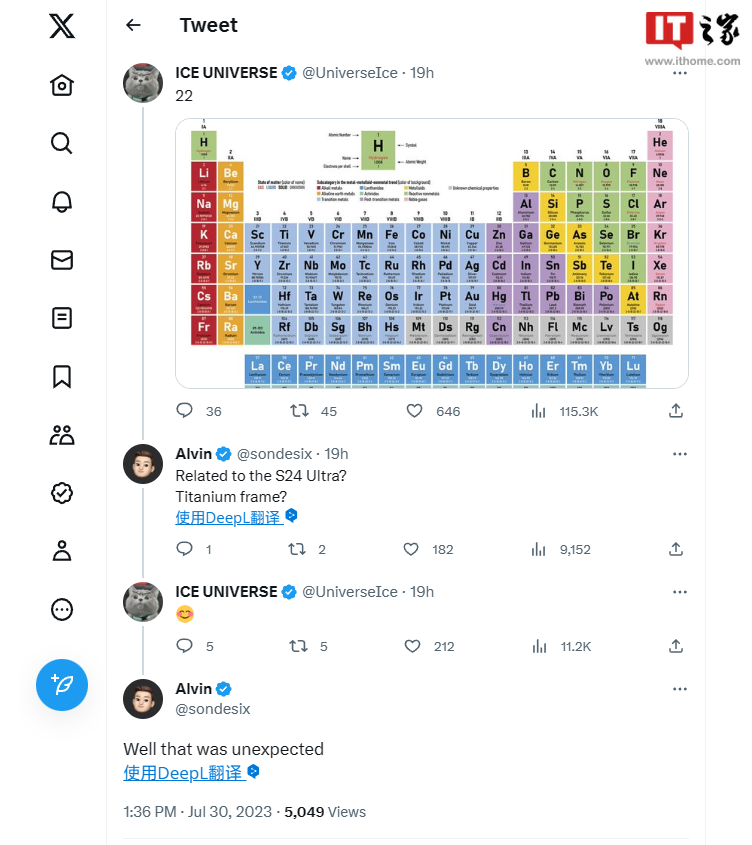Select the Explore search icon
Screen dimensions: 752x845
click(x=61, y=143)
